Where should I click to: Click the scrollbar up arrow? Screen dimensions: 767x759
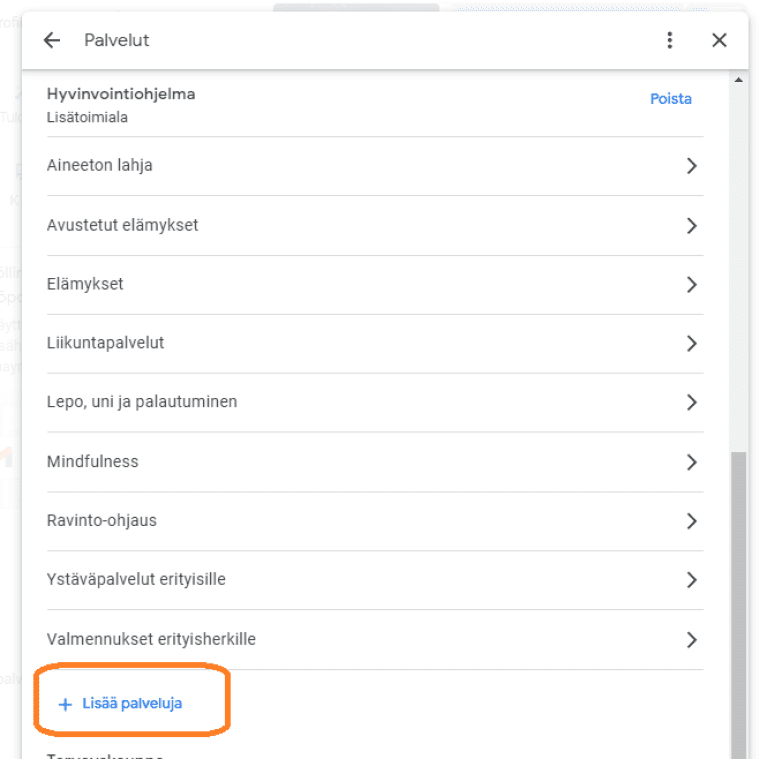pyautogui.click(x=739, y=79)
